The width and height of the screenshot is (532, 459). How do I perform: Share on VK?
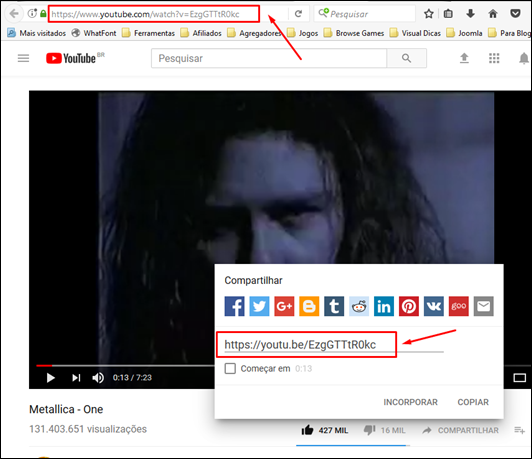point(434,306)
